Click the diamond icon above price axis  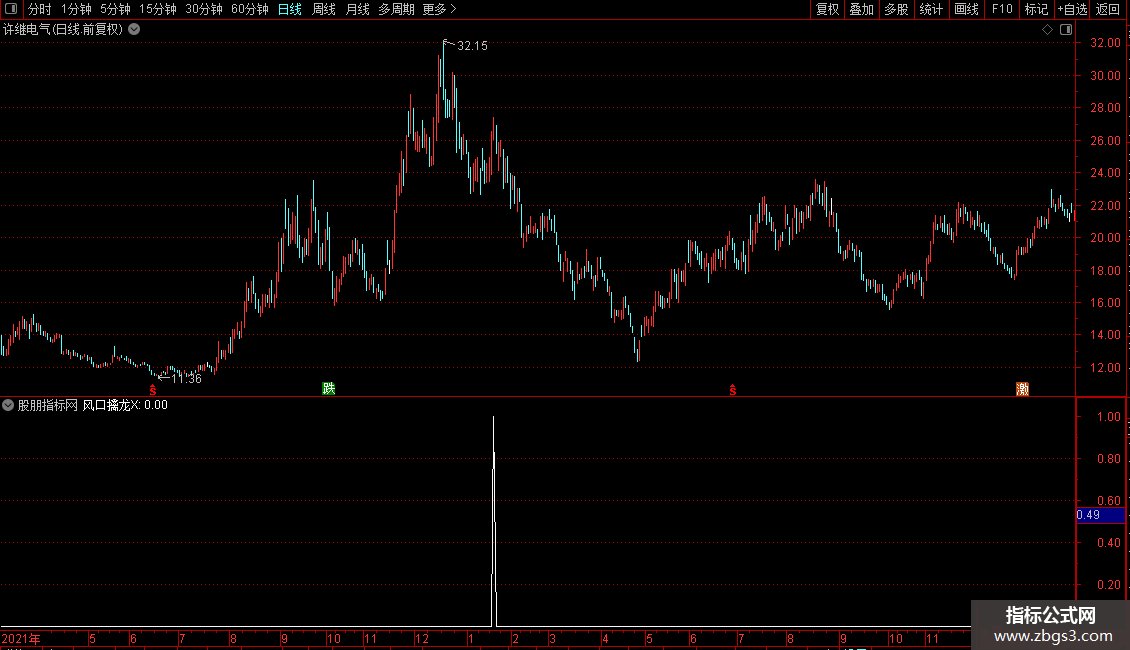coord(1047,30)
